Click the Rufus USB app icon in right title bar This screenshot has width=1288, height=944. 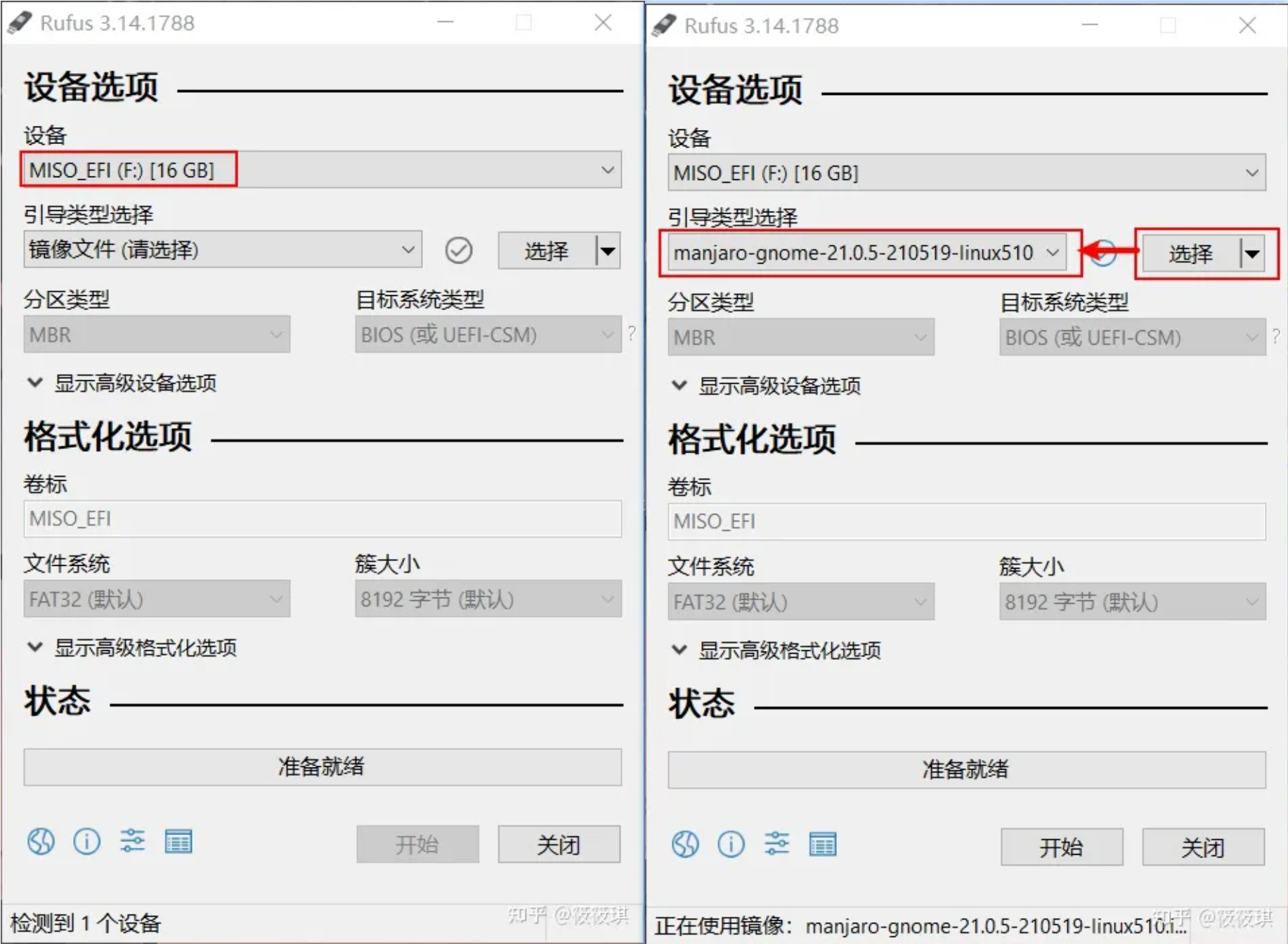point(664,25)
